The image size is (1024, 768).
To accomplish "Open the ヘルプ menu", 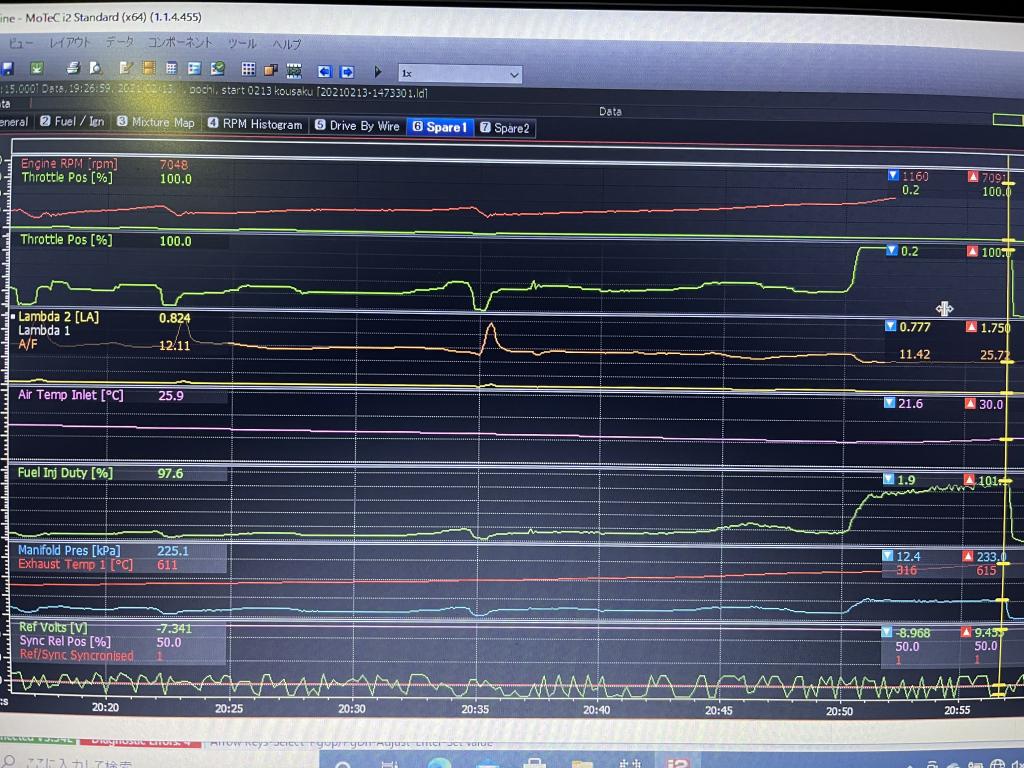I will pyautogui.click(x=287, y=44).
